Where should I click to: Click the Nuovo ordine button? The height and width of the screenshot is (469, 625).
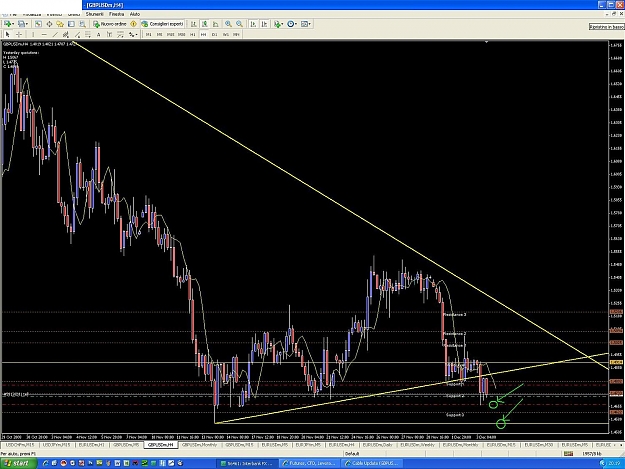click(110, 24)
